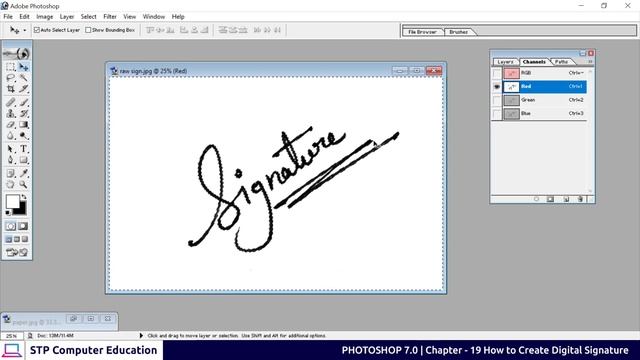The width and height of the screenshot is (640, 360).
Task: Select the Notes tool
Action: click(x=11, y=173)
